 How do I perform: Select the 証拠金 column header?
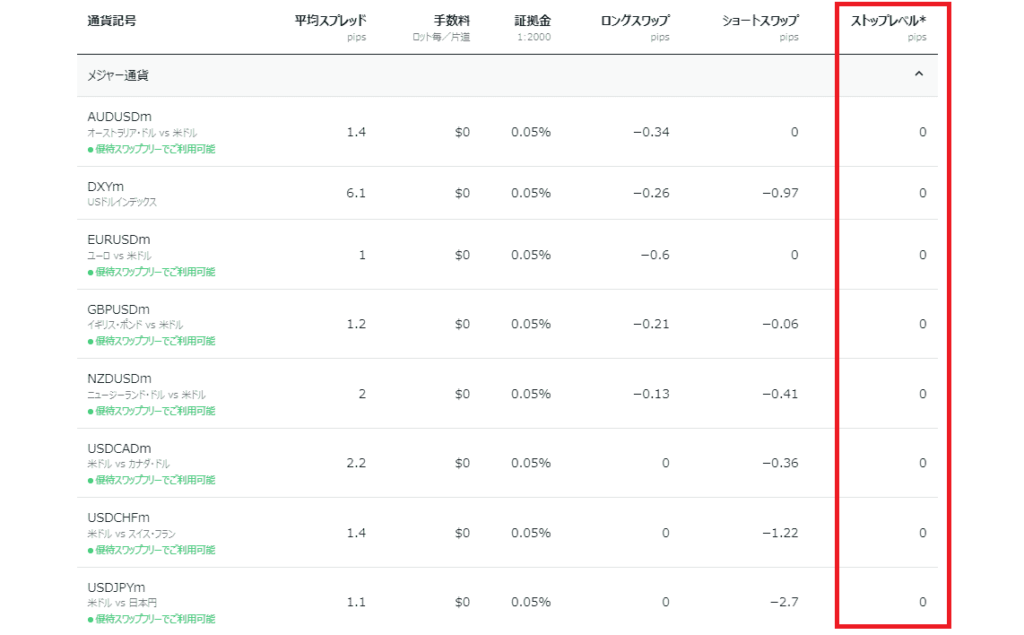point(532,20)
